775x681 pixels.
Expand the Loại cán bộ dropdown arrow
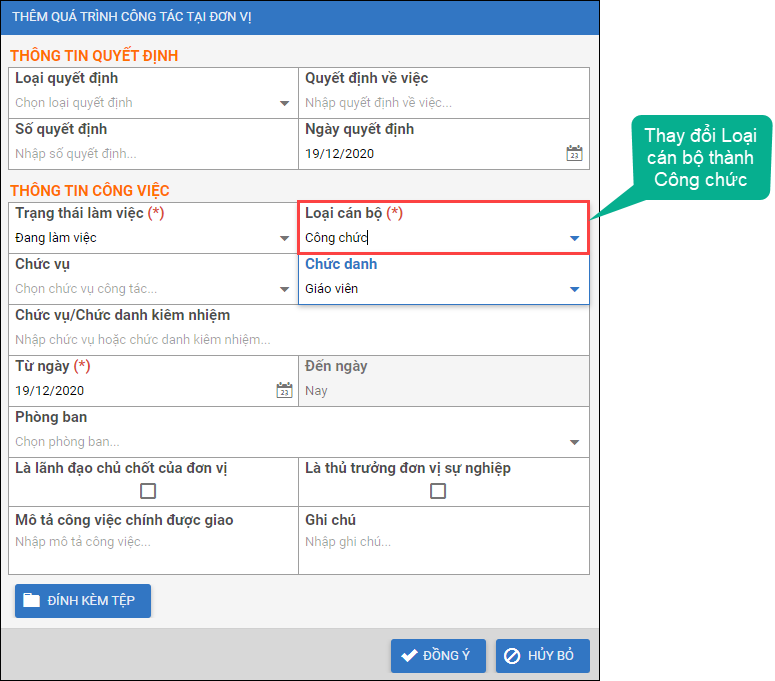click(574, 238)
